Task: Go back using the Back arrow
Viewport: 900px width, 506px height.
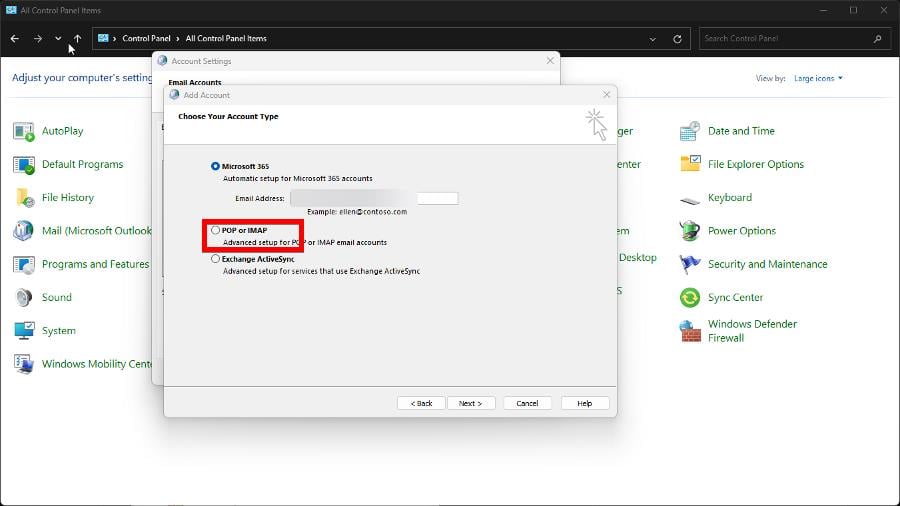Action: tap(15, 38)
